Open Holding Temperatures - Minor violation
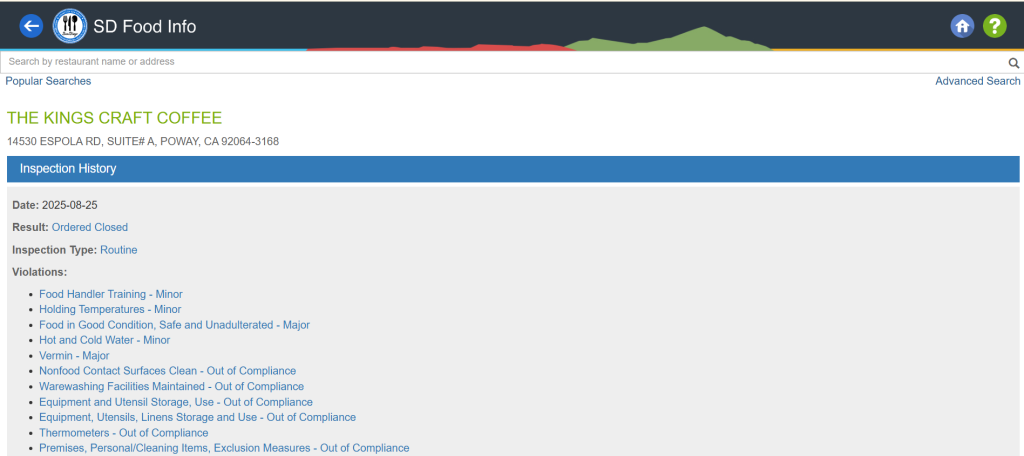The width and height of the screenshot is (1024, 456). click(x=110, y=310)
